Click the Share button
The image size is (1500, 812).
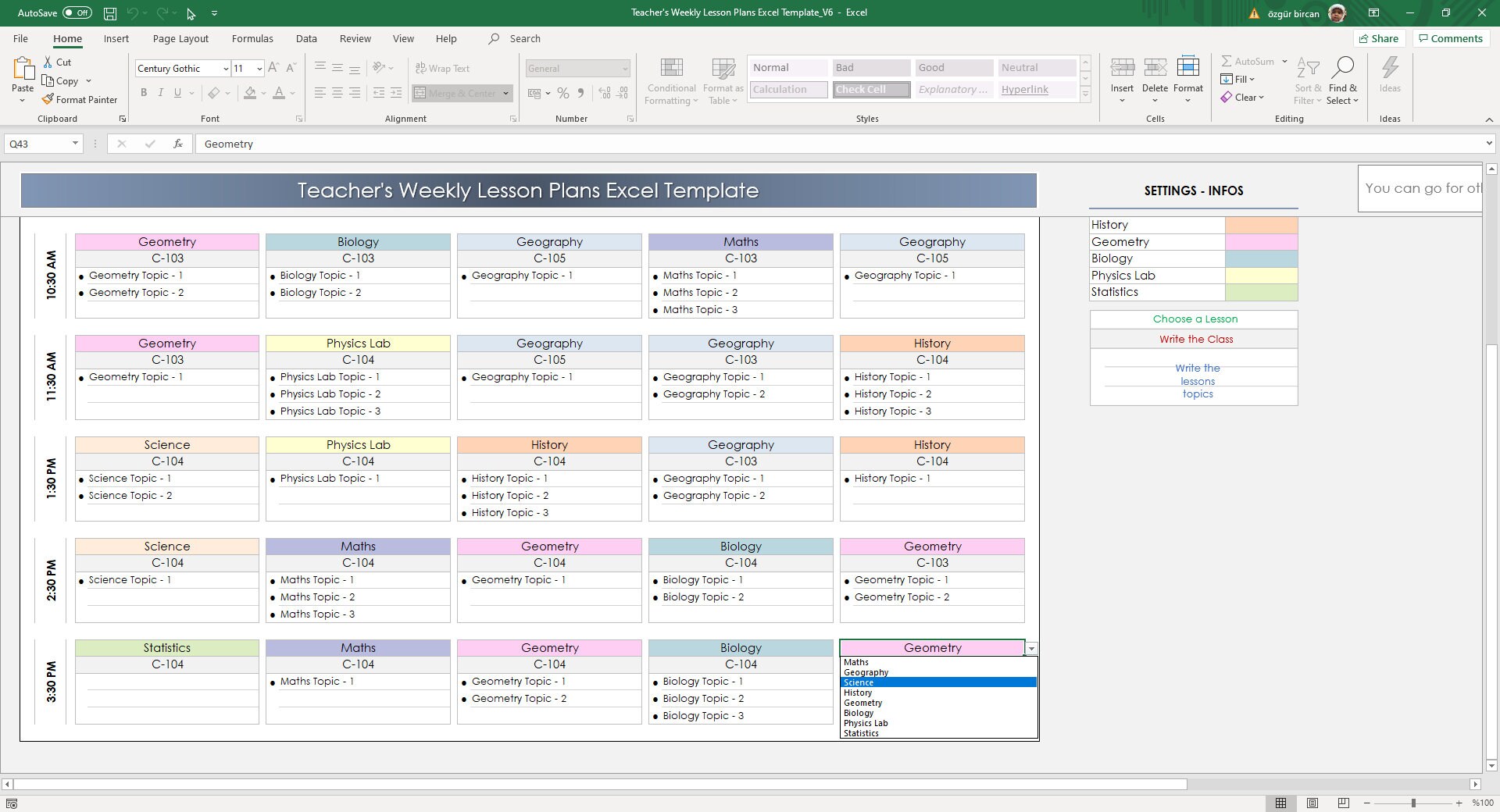1378,38
